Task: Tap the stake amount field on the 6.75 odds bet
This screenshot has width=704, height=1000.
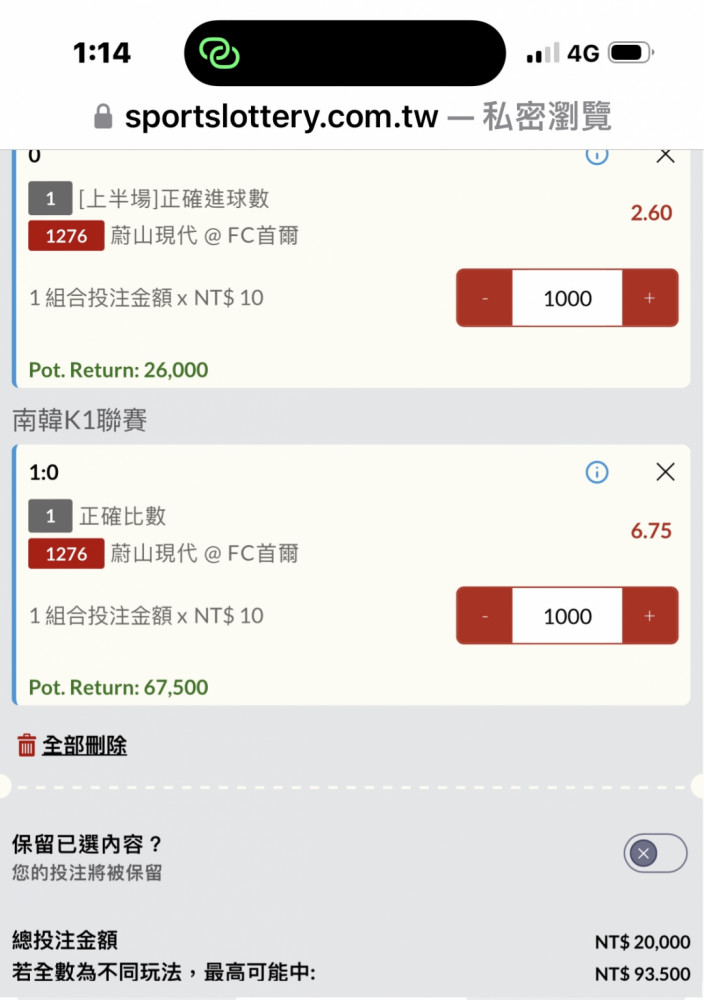Action: point(567,616)
